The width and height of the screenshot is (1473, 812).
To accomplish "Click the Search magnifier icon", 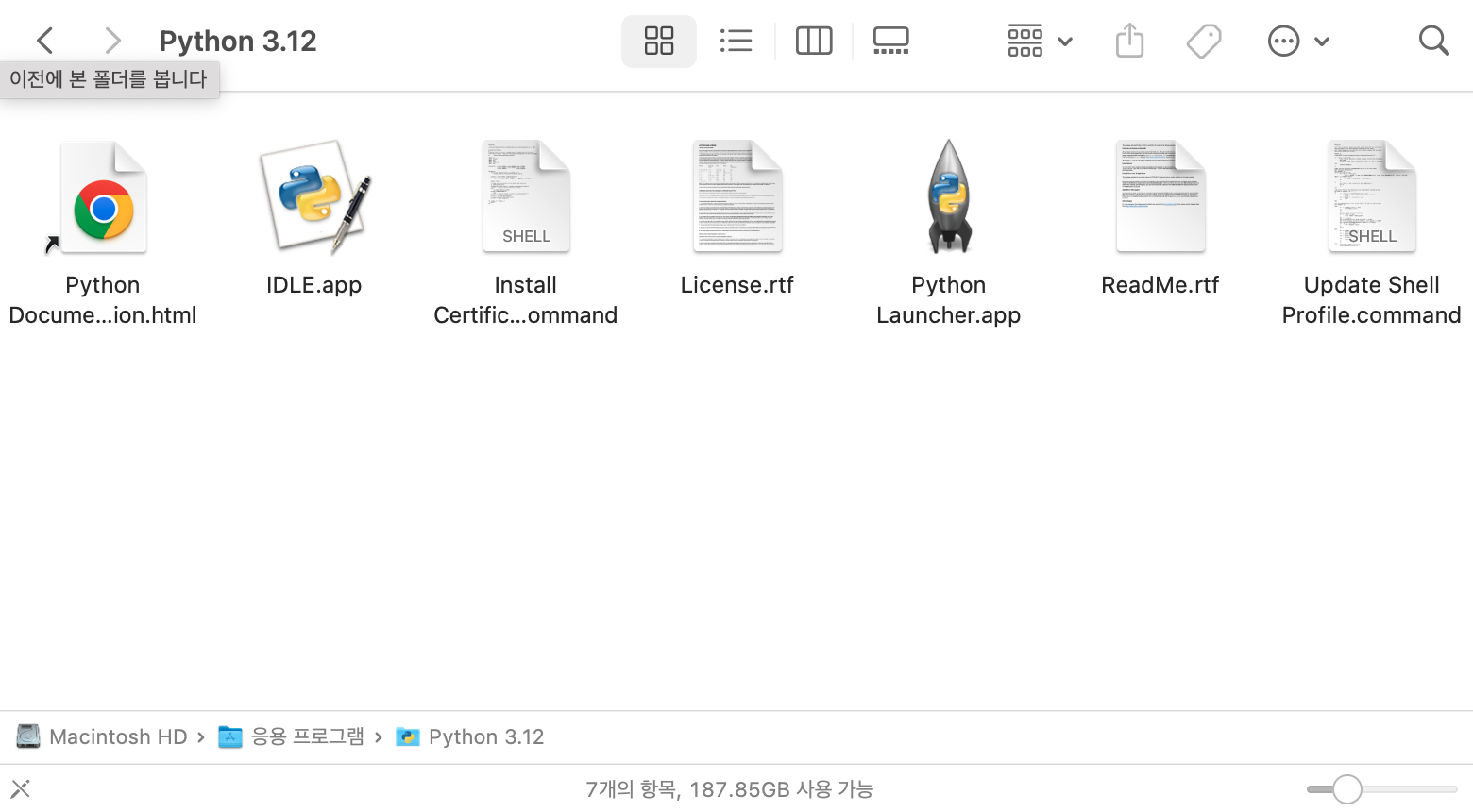I will coord(1433,41).
